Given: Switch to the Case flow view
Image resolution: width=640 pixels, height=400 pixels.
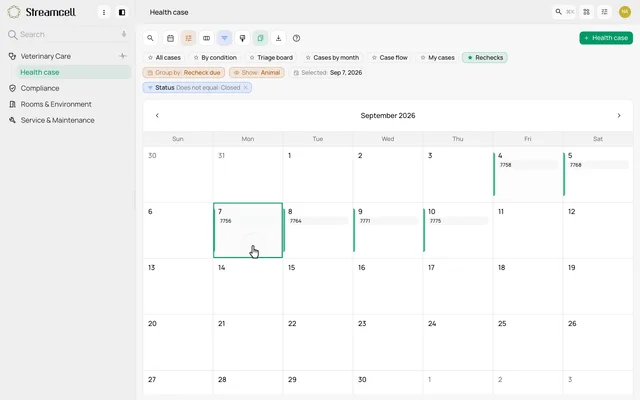Looking at the screenshot, I should [x=389, y=58].
